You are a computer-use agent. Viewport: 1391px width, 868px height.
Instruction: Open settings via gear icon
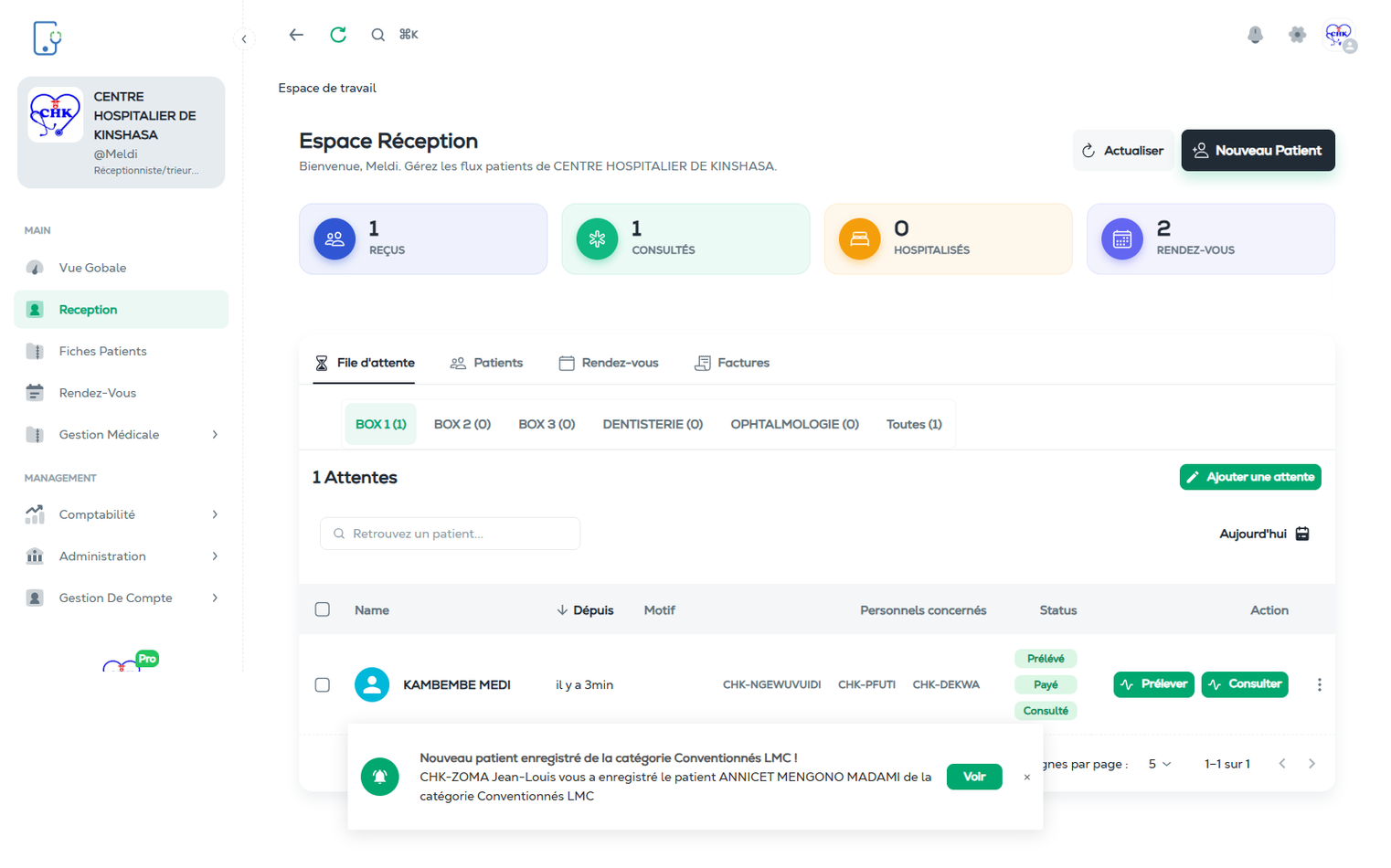pos(1297,35)
